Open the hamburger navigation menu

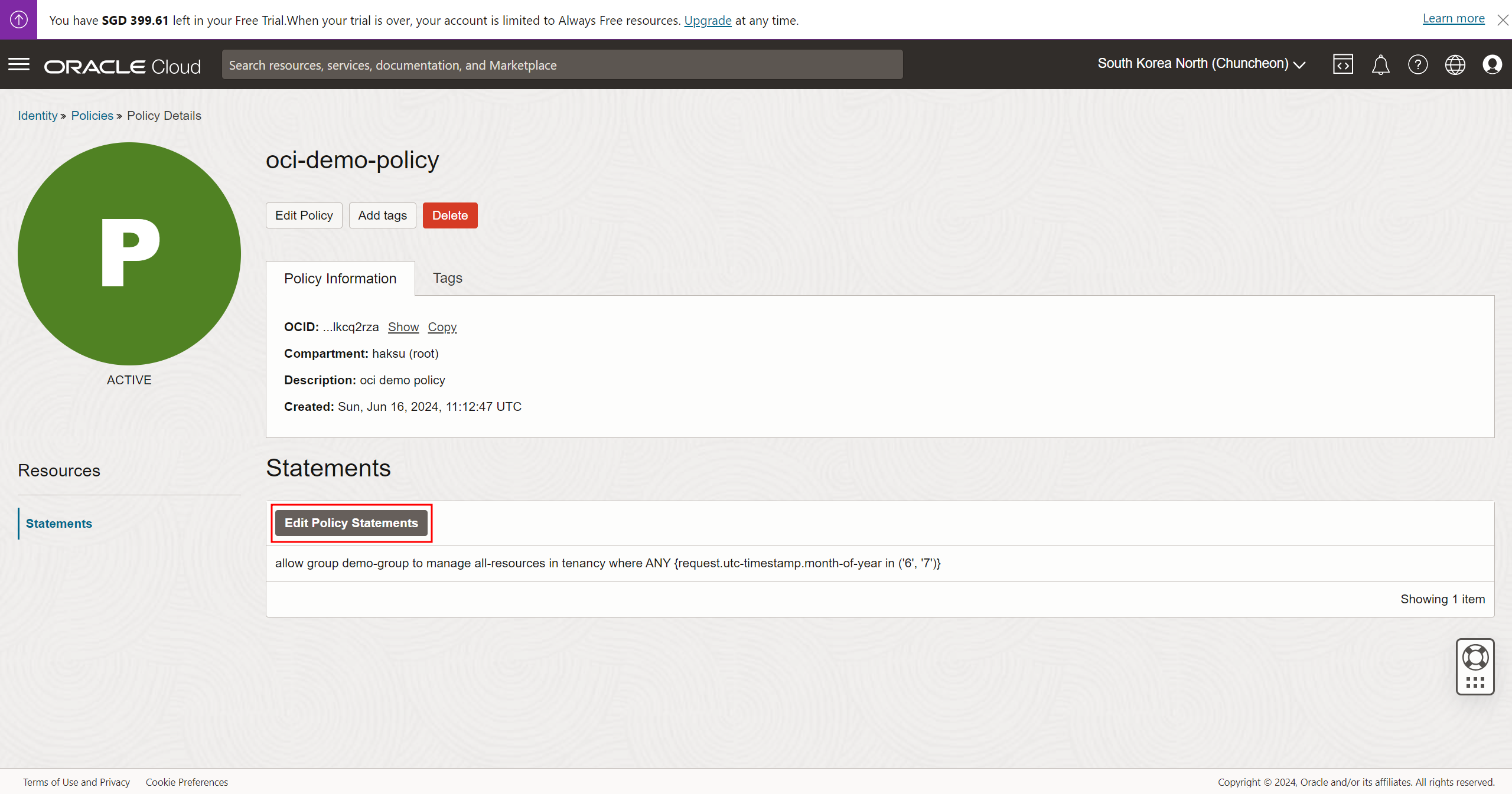(x=19, y=64)
